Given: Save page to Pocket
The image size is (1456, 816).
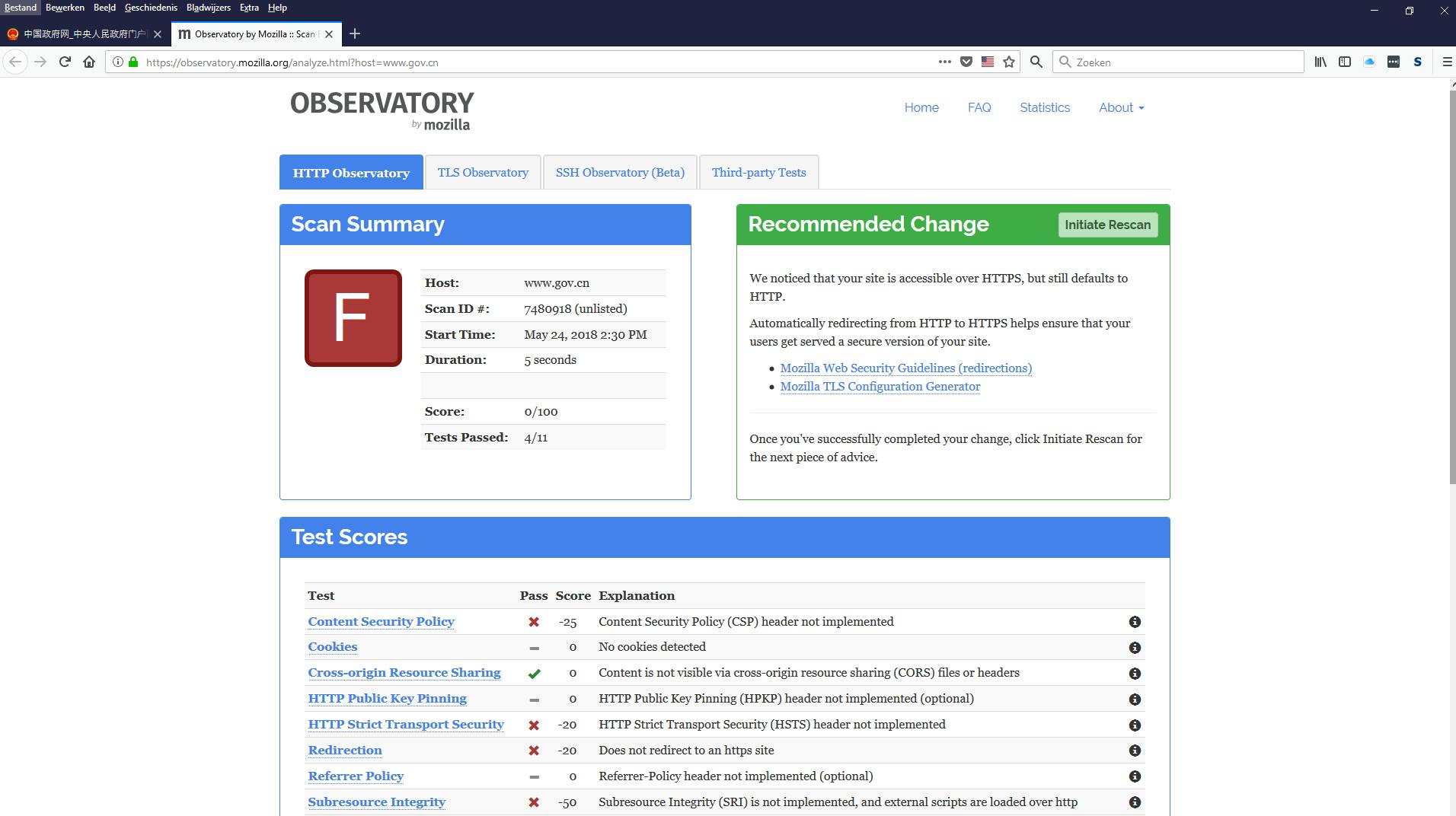Looking at the screenshot, I should point(966,62).
